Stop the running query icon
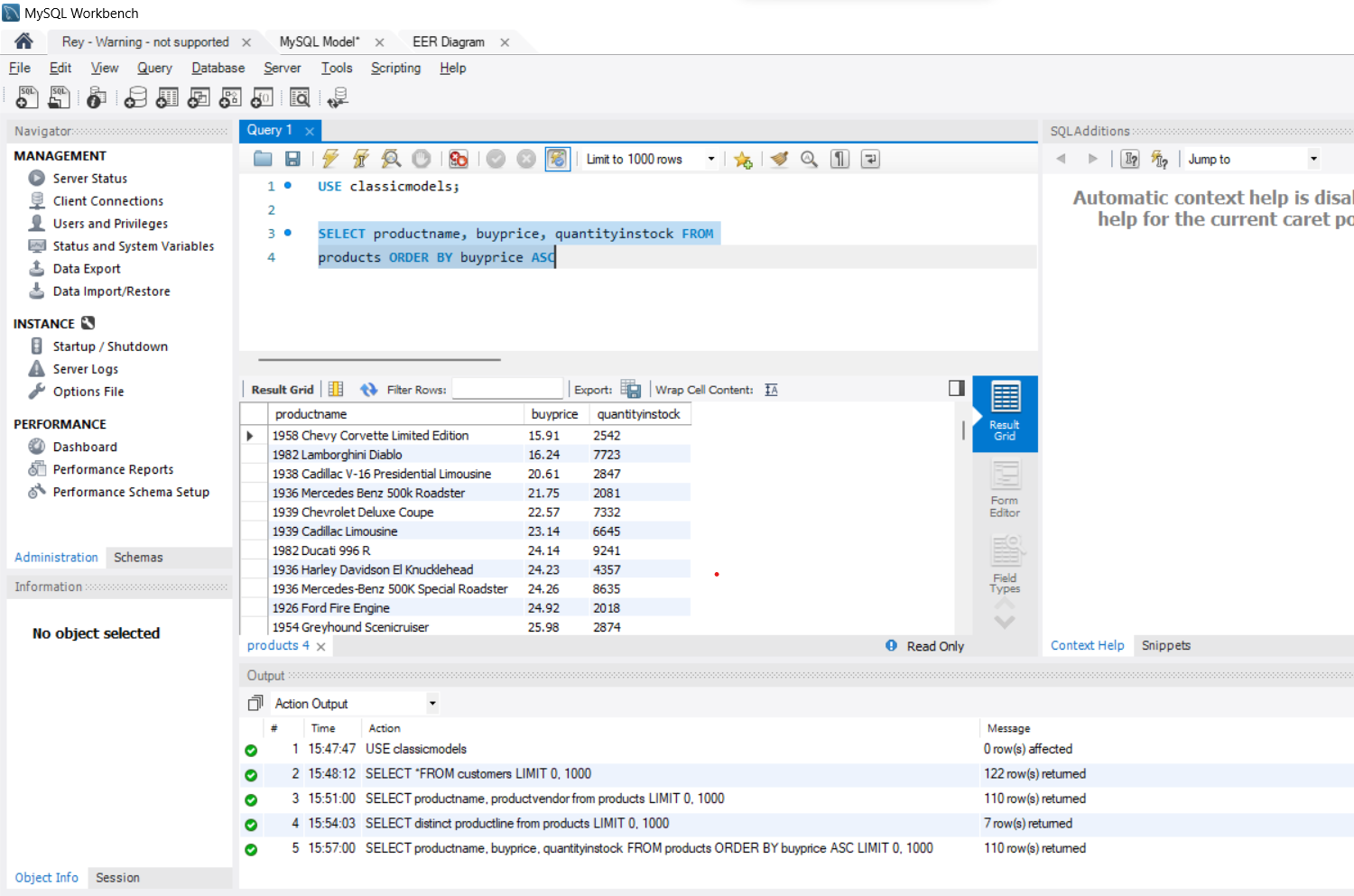Image resolution: width=1354 pixels, height=896 pixels. (422, 159)
